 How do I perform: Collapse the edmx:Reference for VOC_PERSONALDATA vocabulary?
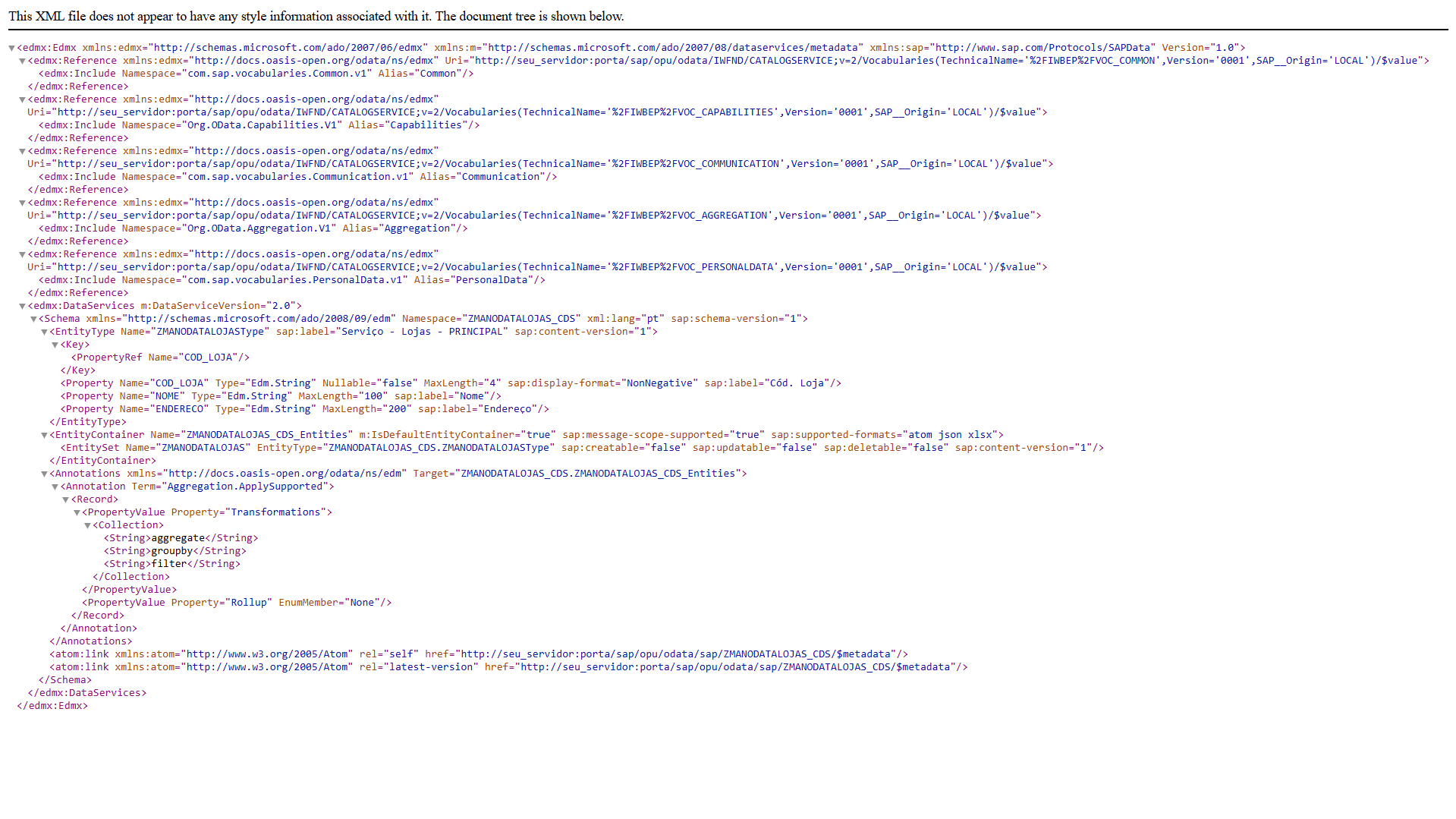click(22, 254)
